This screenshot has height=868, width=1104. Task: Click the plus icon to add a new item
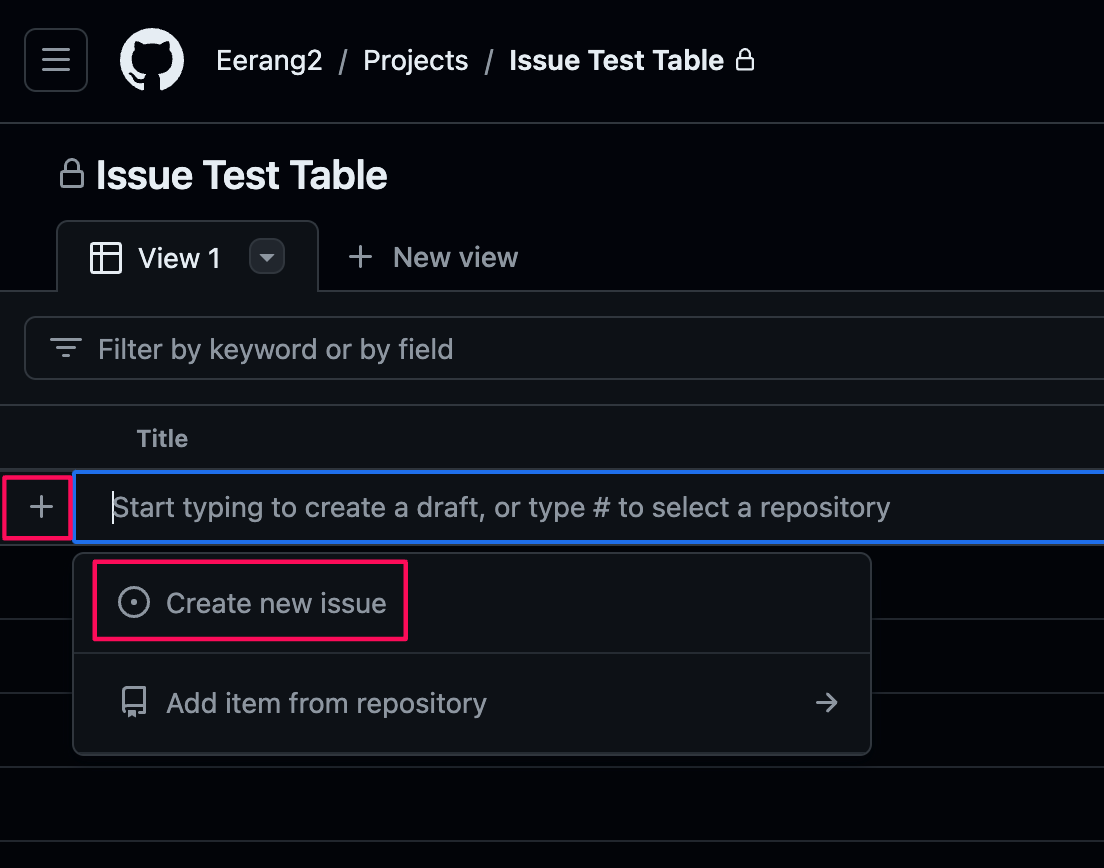pos(38,507)
